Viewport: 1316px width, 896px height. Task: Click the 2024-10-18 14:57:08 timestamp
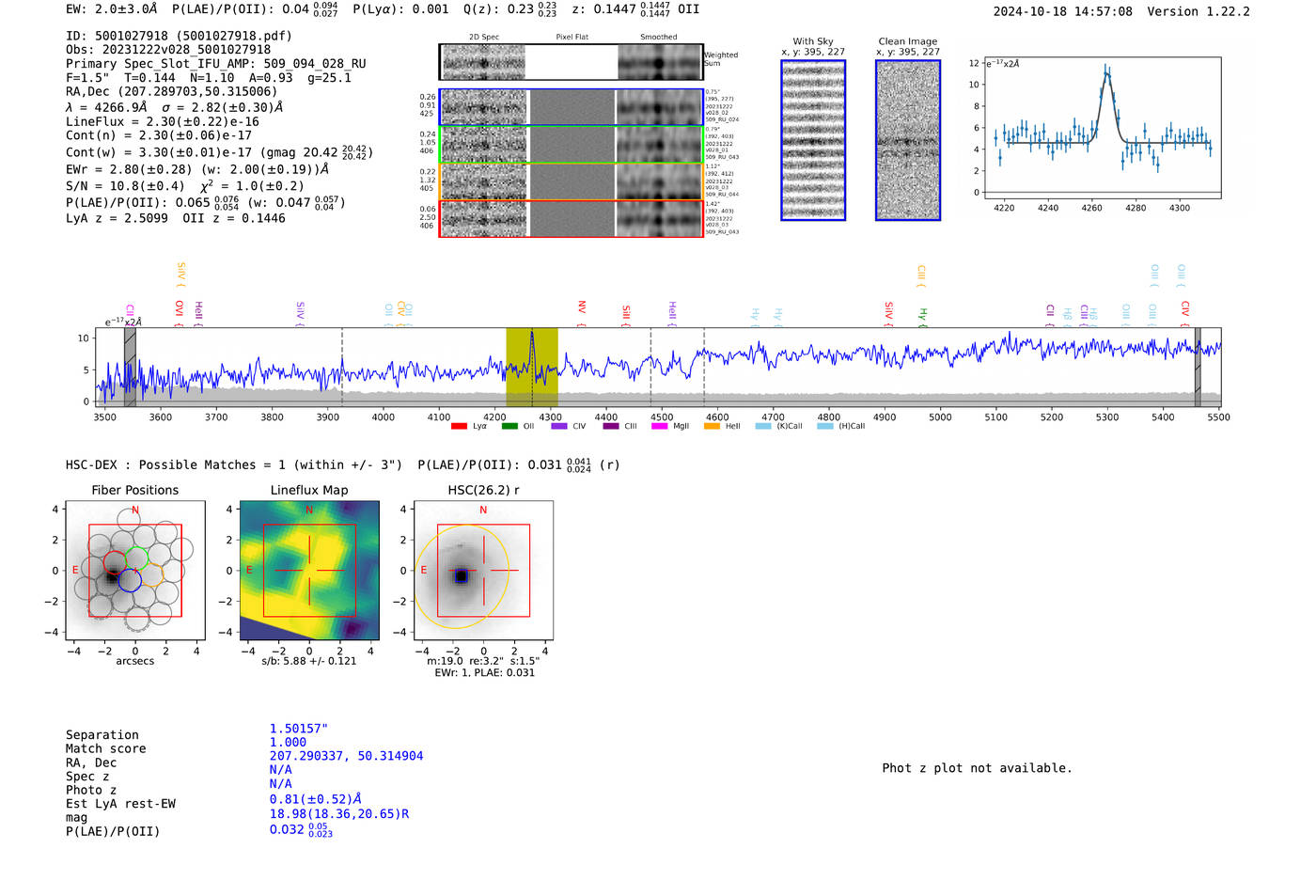1062,11
